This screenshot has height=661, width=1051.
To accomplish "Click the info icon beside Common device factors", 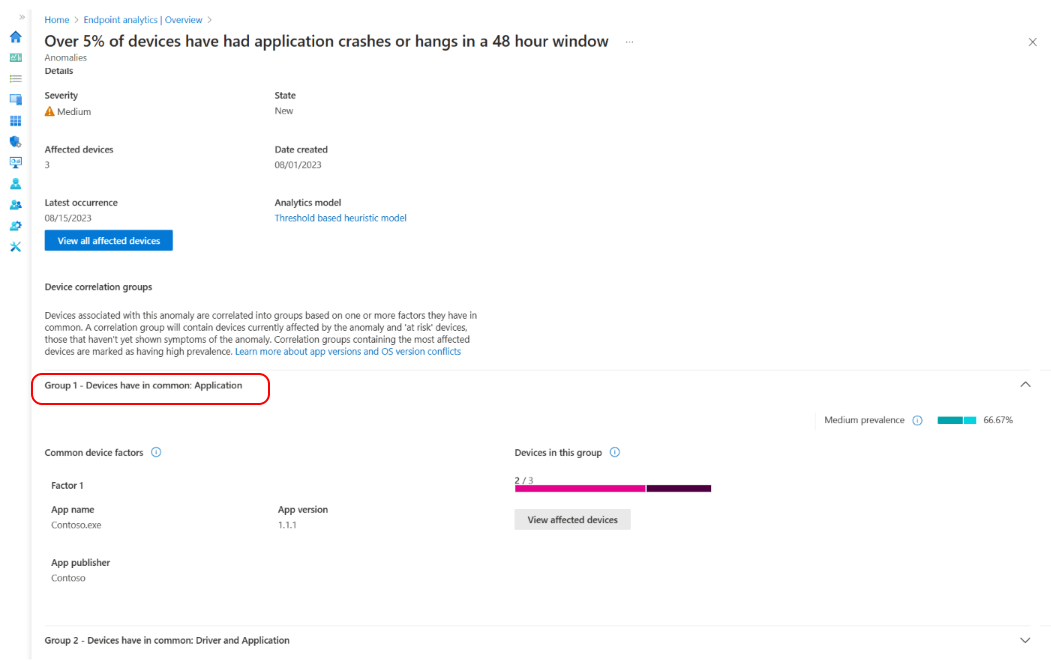I will (156, 453).
